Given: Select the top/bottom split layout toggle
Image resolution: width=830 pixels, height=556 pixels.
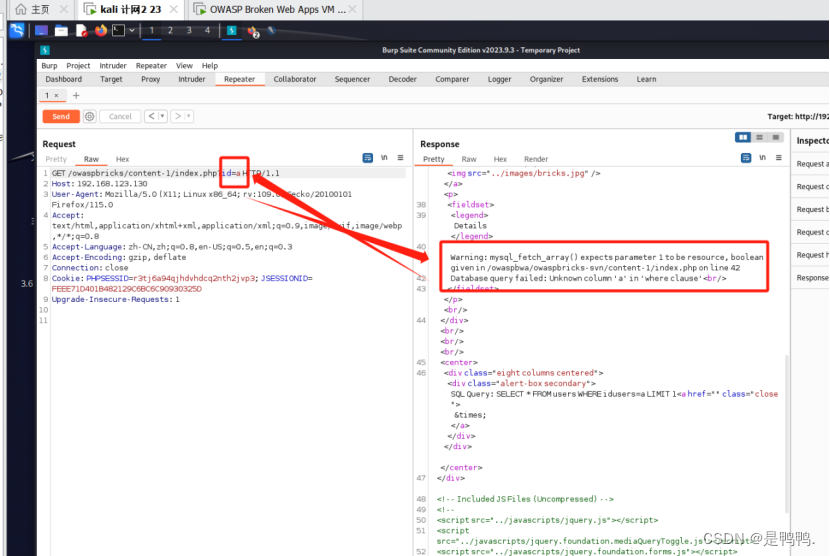Looking at the screenshot, I should click(760, 138).
